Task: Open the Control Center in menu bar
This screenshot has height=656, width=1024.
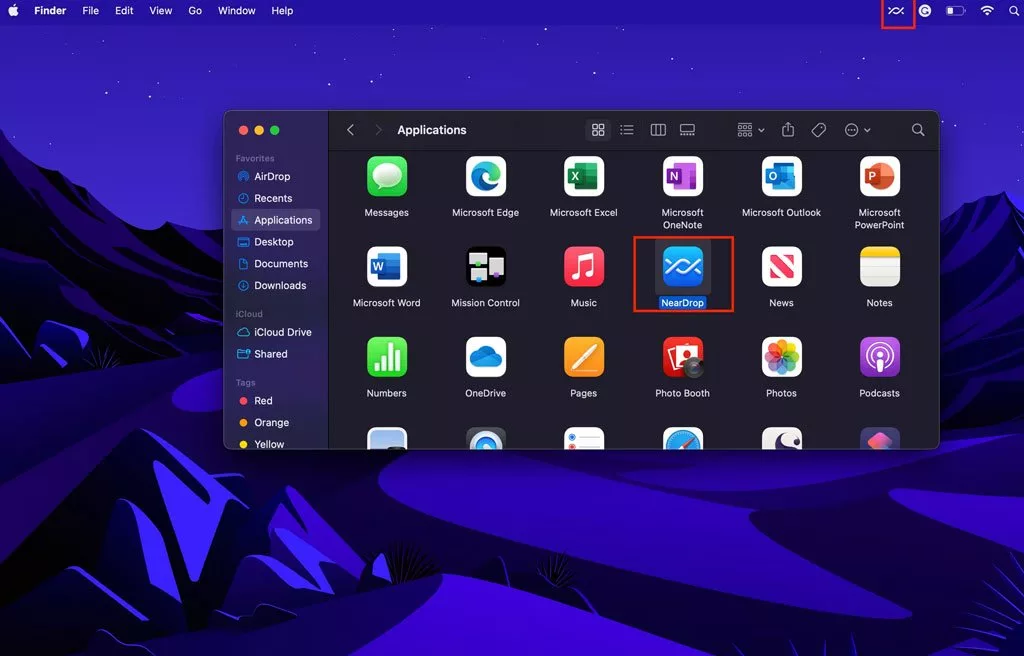Action: click(924, 11)
